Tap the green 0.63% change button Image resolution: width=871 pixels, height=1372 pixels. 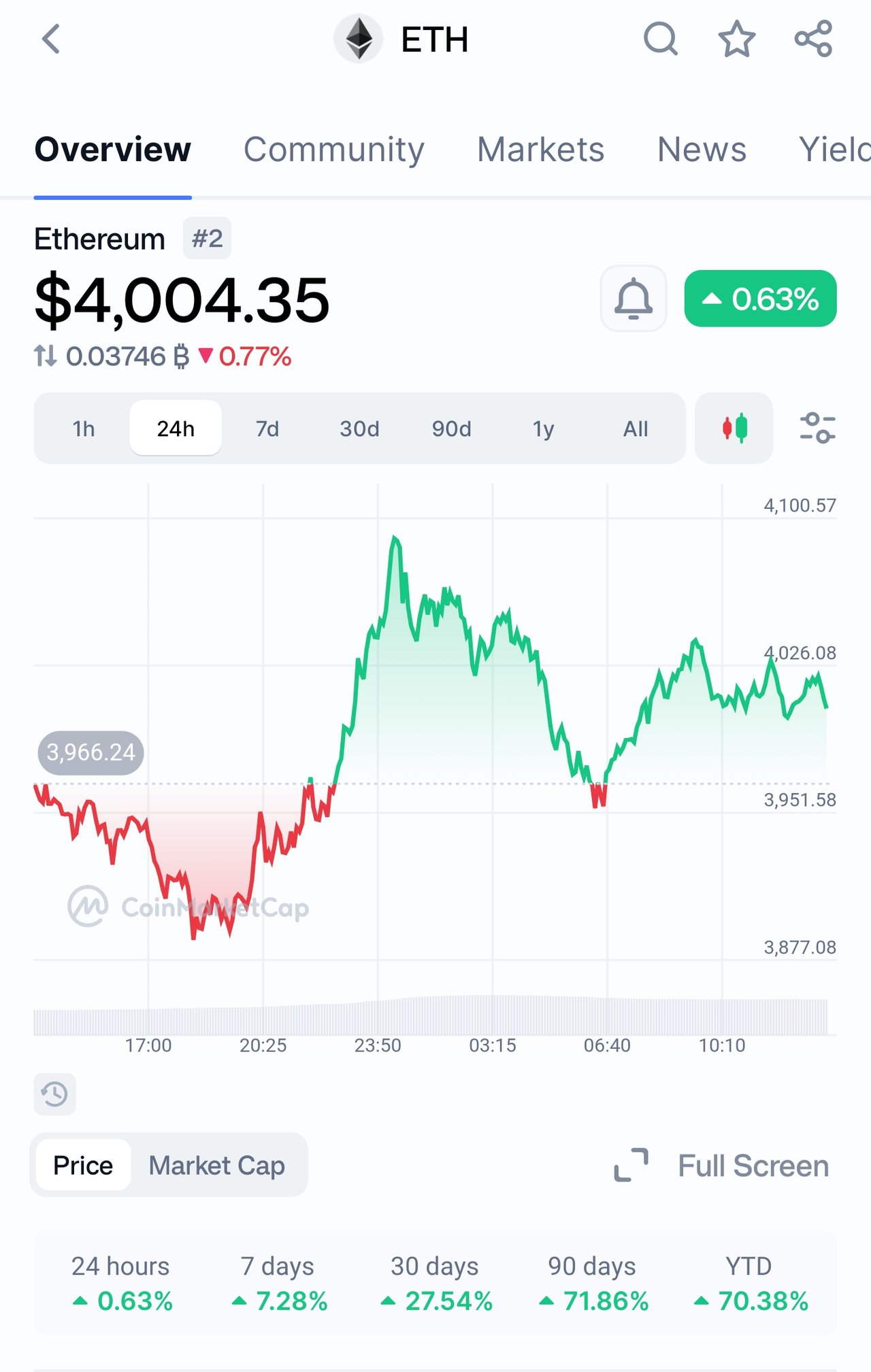(x=760, y=298)
